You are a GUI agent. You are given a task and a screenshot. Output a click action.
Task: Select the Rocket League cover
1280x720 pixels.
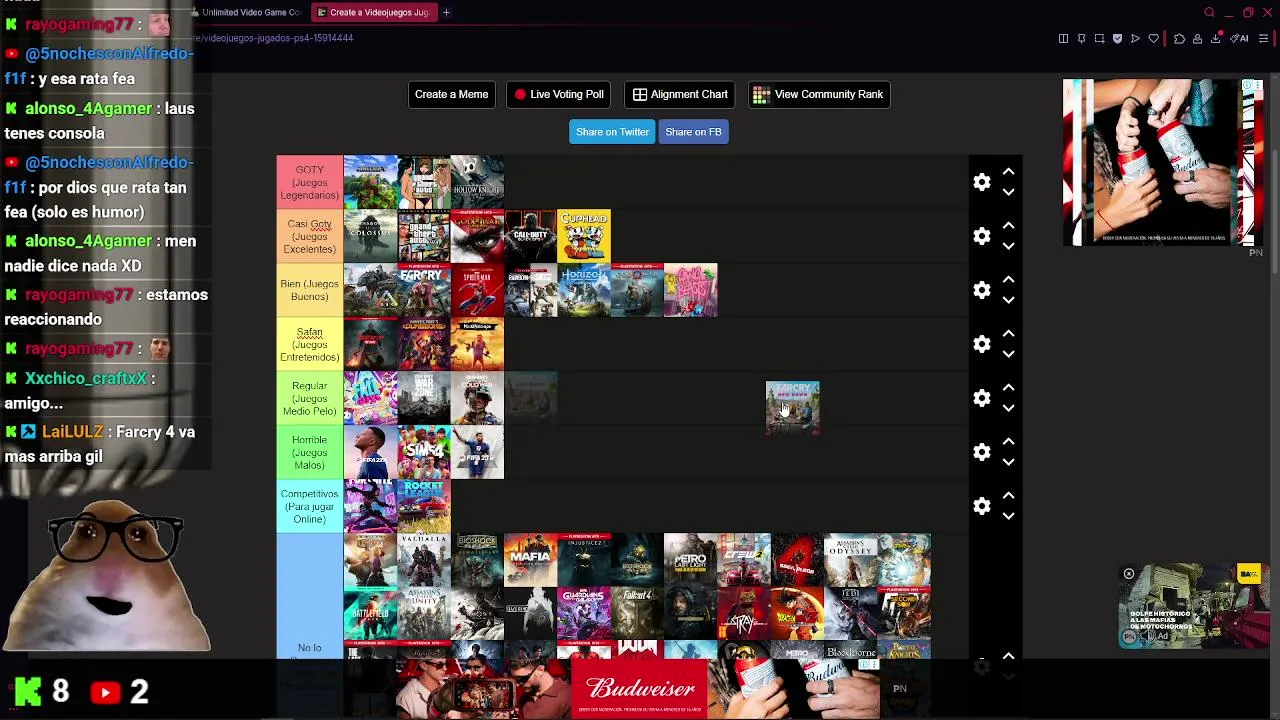point(424,506)
